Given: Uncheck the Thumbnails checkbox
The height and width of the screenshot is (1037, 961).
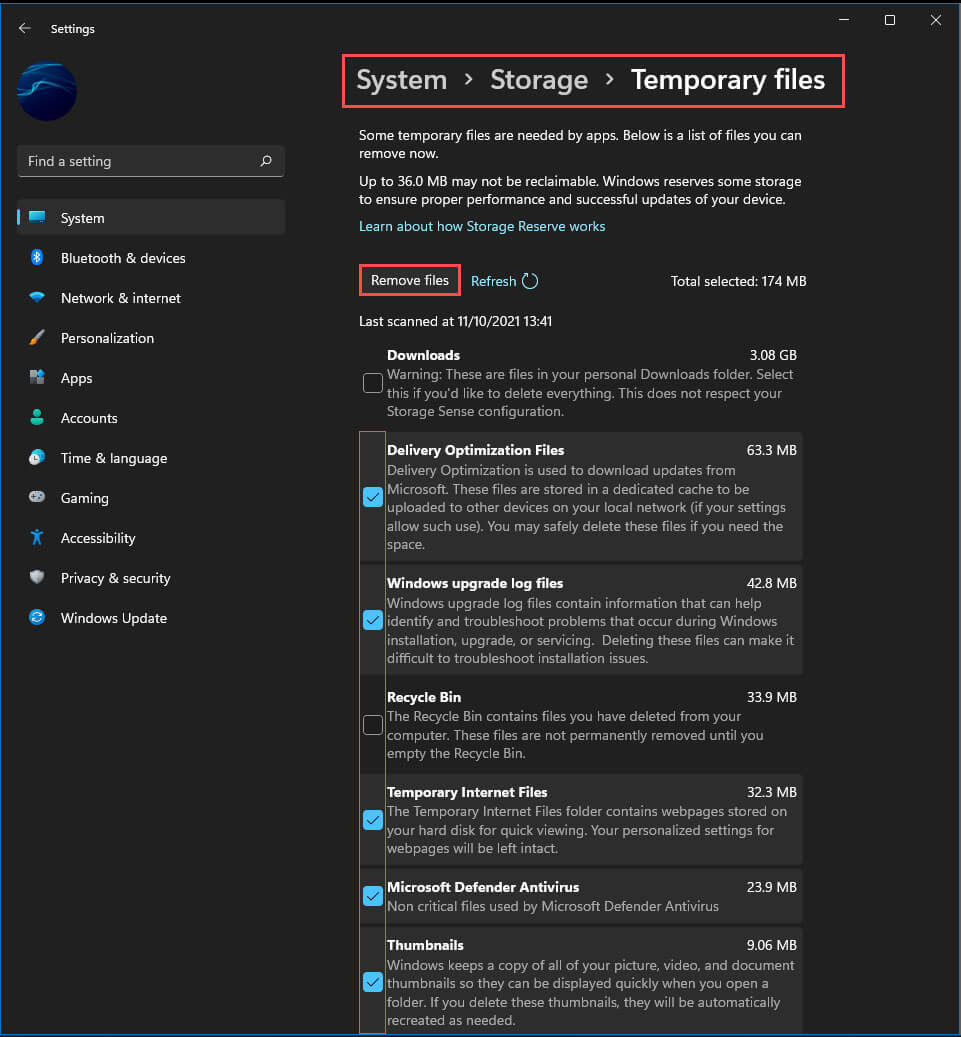Looking at the screenshot, I should click(x=372, y=982).
